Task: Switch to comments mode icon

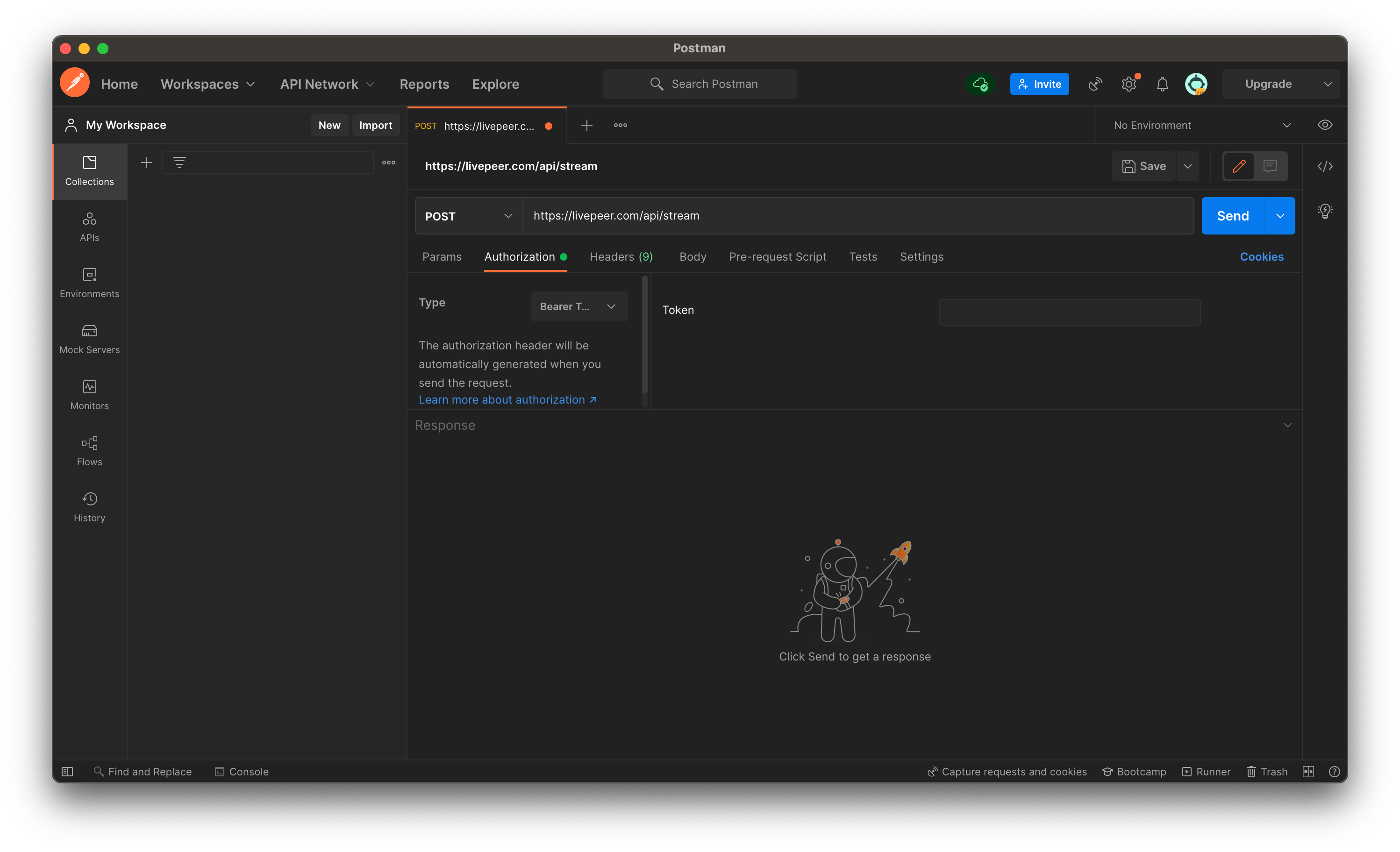Action: pyautogui.click(x=1269, y=166)
